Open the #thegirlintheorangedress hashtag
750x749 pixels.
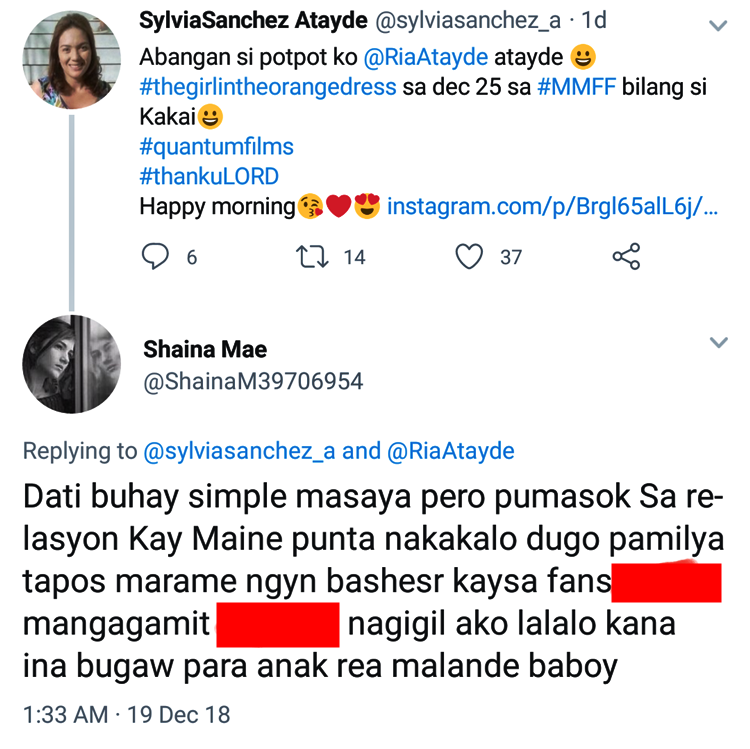tap(268, 87)
